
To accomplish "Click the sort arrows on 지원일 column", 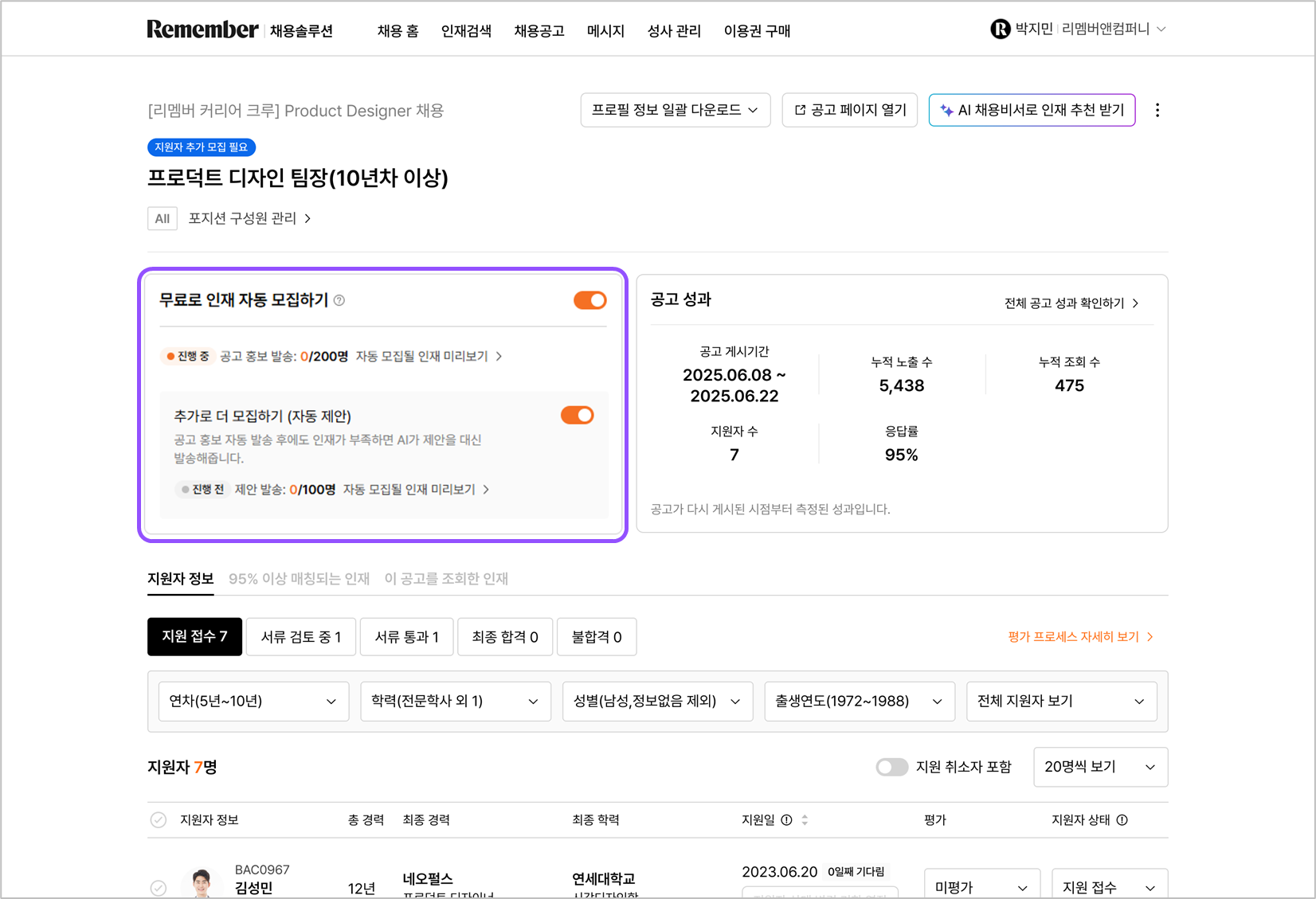I will [x=805, y=820].
